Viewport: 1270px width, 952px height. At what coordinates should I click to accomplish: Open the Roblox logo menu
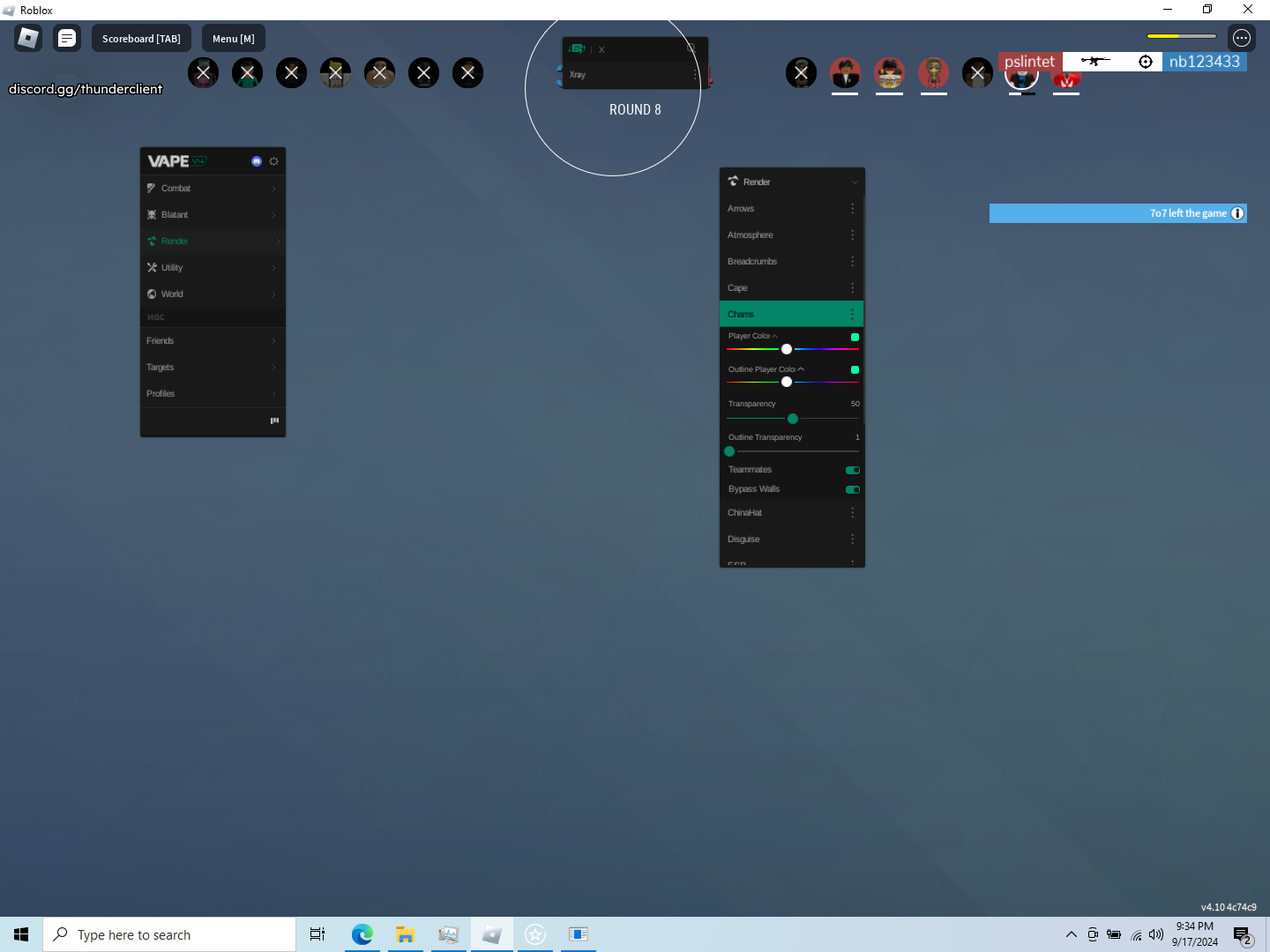tap(28, 38)
